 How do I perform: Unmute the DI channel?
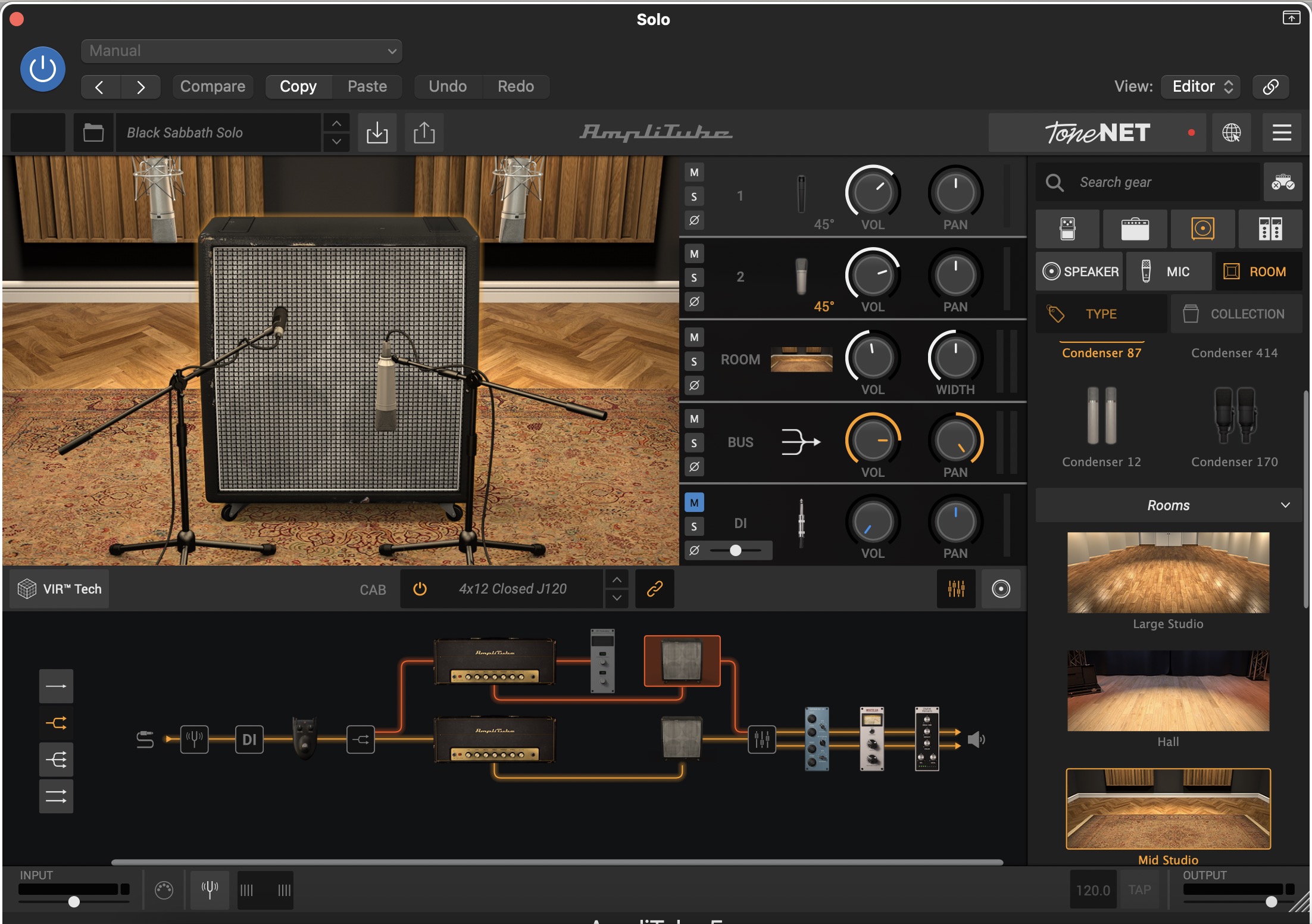click(694, 503)
